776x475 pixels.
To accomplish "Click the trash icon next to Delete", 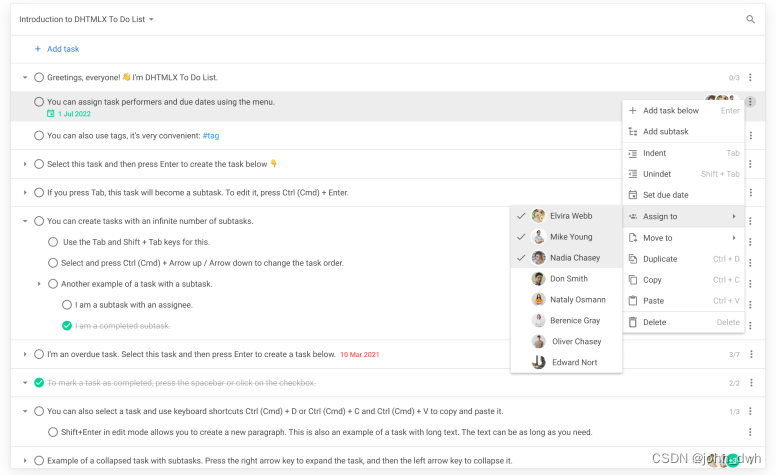I will coord(632,322).
